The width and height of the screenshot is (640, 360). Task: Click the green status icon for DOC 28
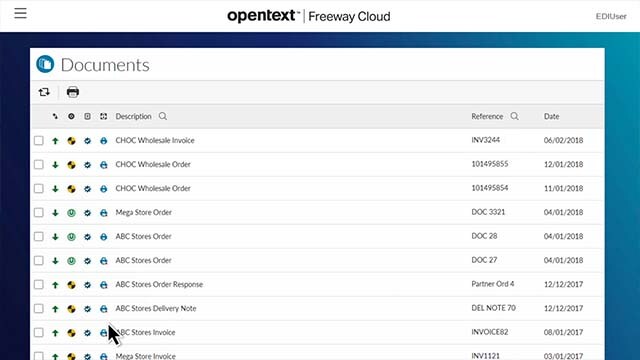[71, 237]
